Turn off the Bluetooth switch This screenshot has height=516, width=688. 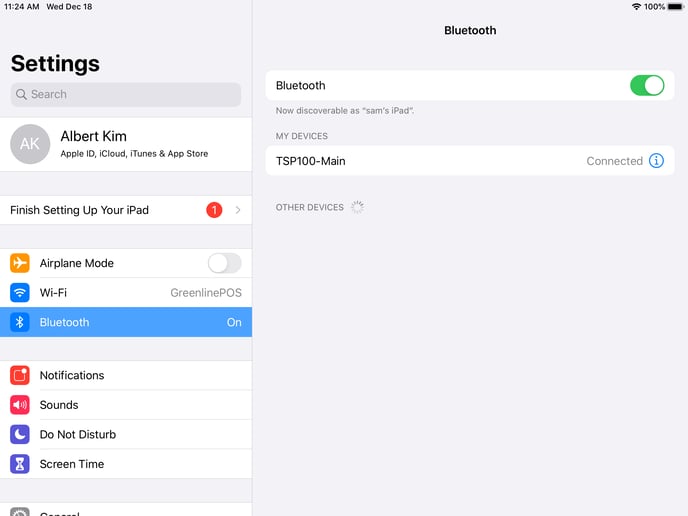647,86
